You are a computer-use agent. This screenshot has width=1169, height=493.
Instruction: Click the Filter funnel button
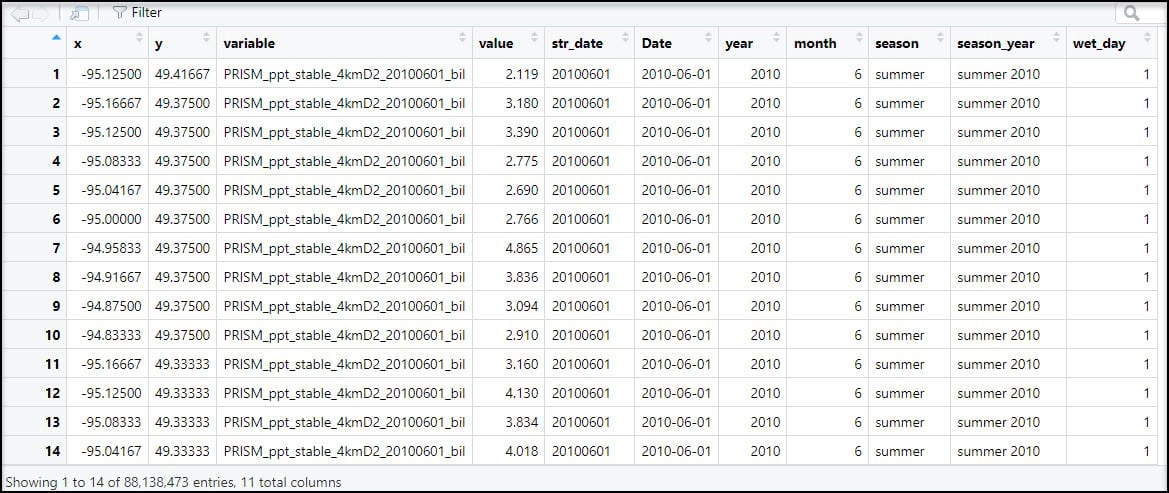click(137, 13)
